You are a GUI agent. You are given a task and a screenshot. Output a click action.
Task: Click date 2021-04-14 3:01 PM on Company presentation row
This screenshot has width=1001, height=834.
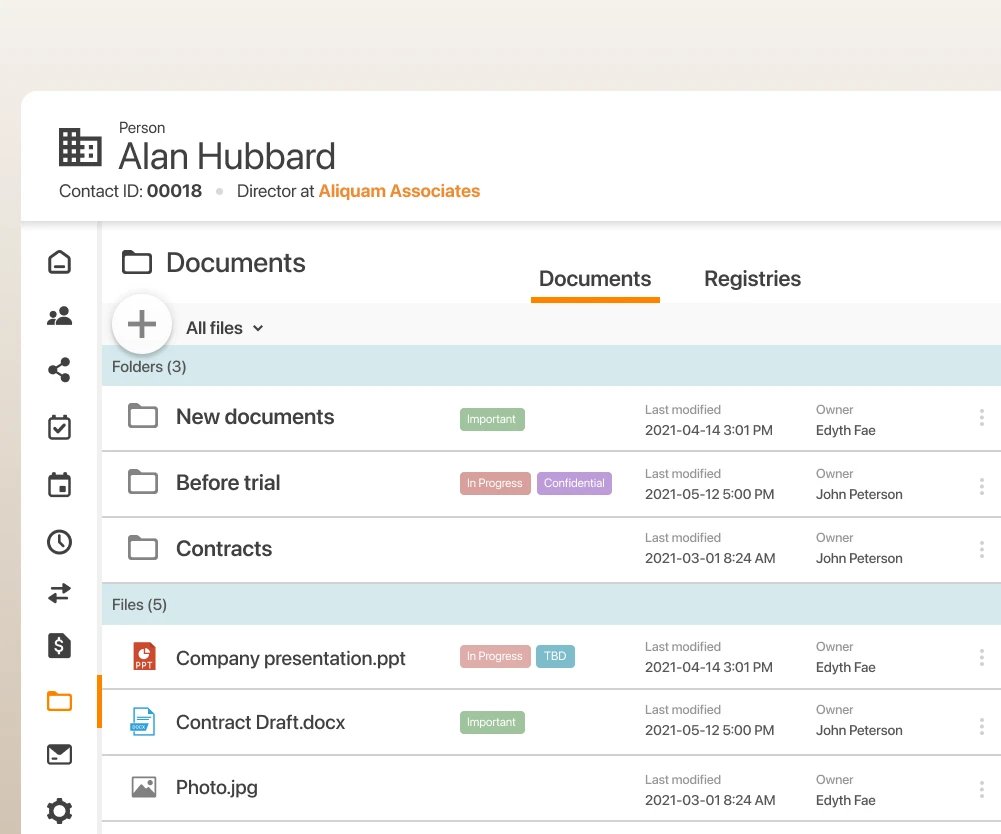[x=709, y=667]
